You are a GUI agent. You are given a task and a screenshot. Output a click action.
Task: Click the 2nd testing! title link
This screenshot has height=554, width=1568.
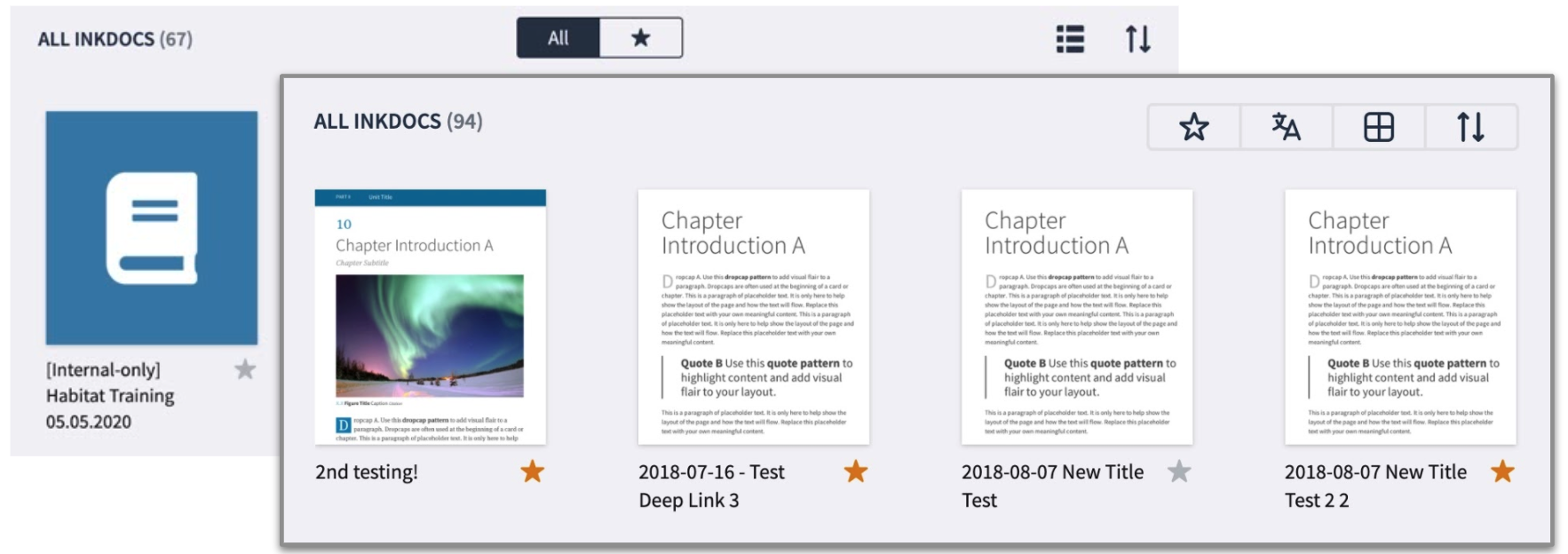367,472
